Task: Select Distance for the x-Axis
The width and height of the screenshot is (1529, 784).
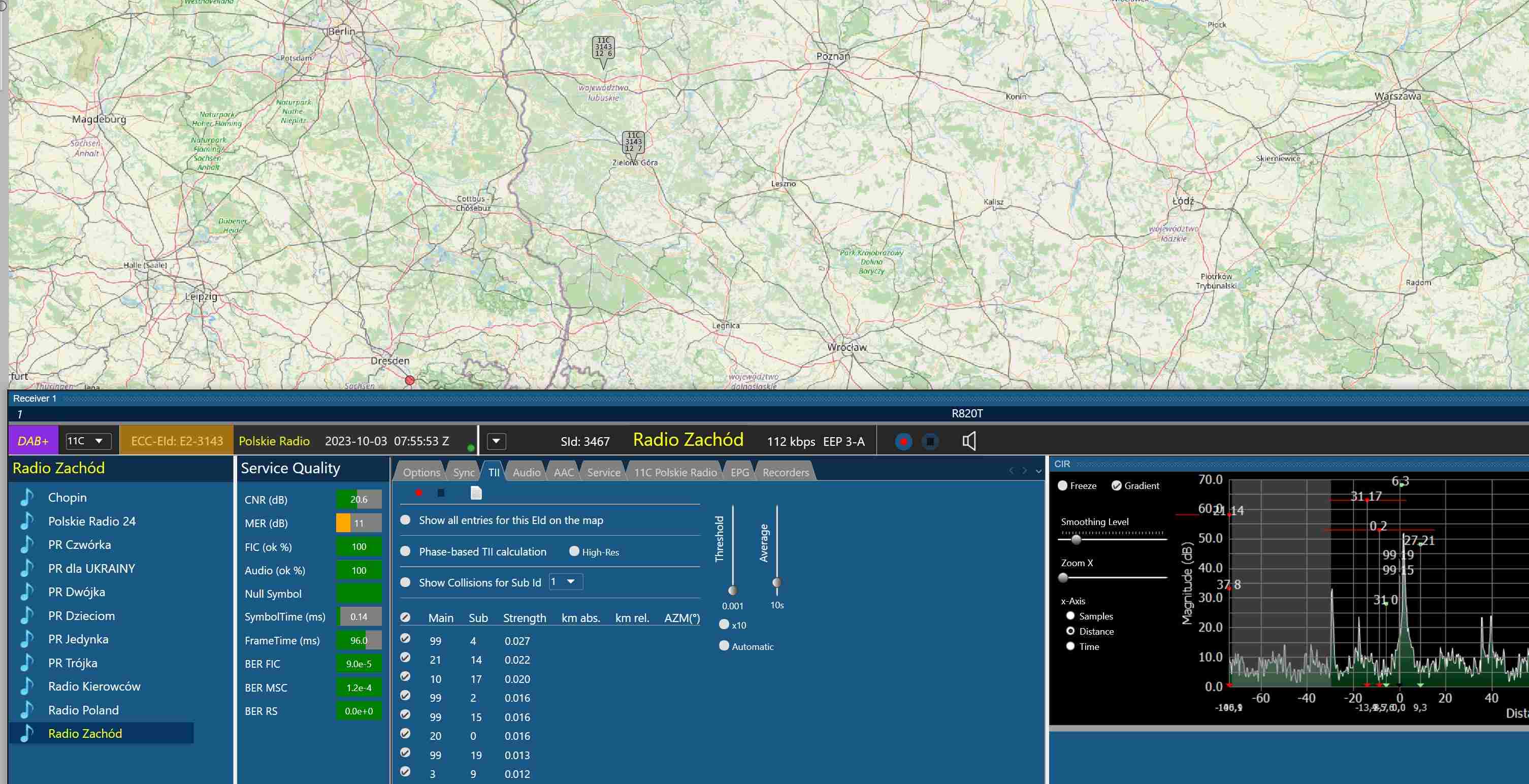Action: pyautogui.click(x=1070, y=631)
